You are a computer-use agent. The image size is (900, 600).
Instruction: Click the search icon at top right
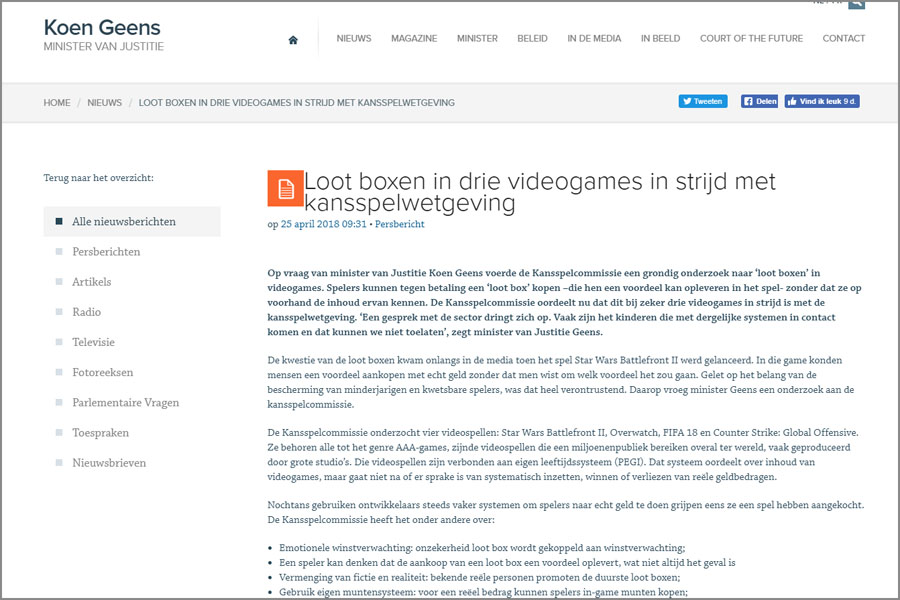pyautogui.click(x=856, y=4)
